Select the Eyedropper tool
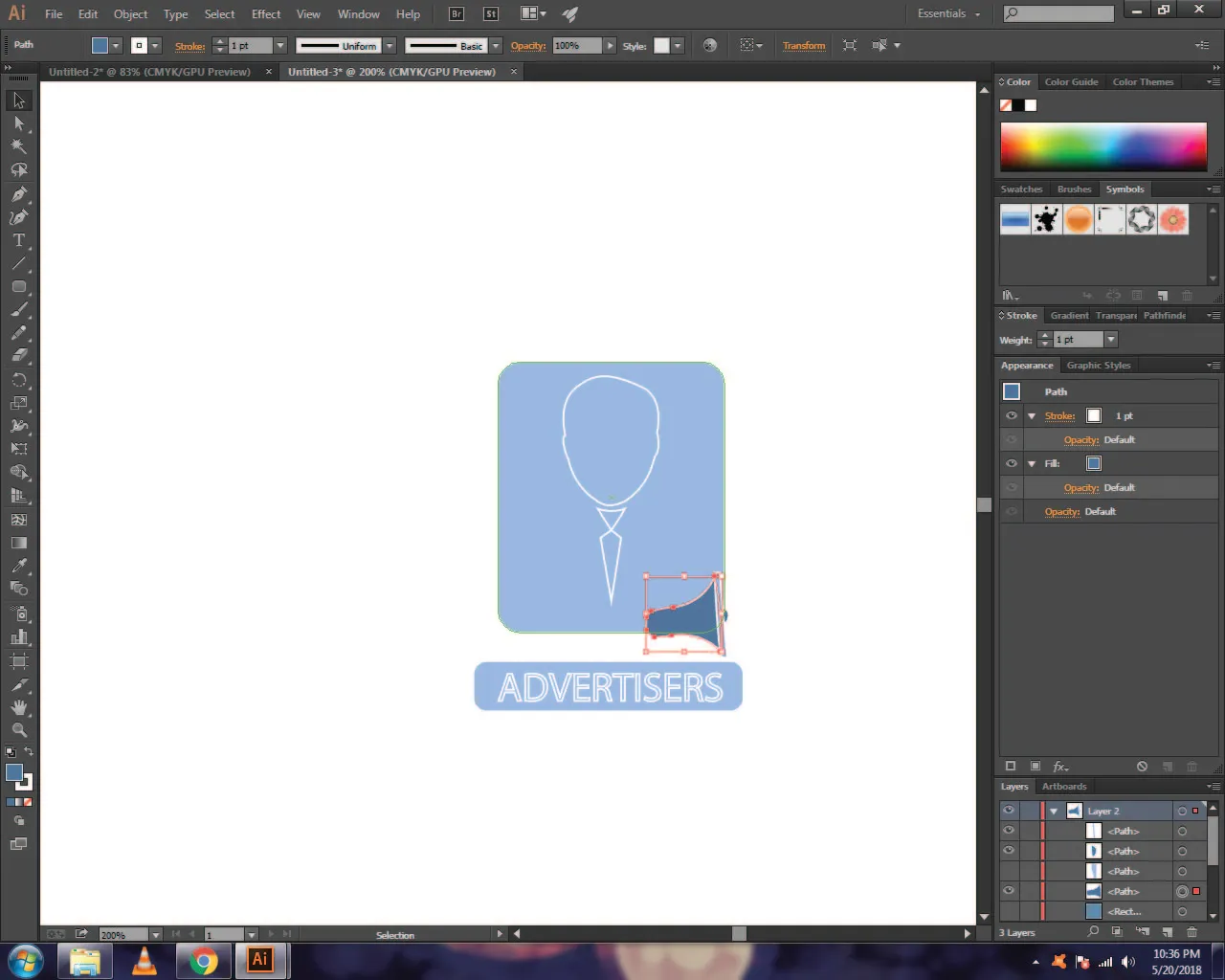The width and height of the screenshot is (1225, 980). click(19, 566)
